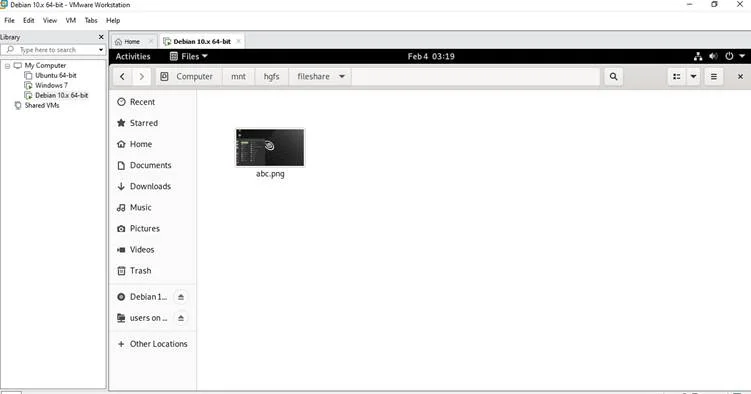Open VMware VM menu
751x394 pixels.
coord(71,21)
